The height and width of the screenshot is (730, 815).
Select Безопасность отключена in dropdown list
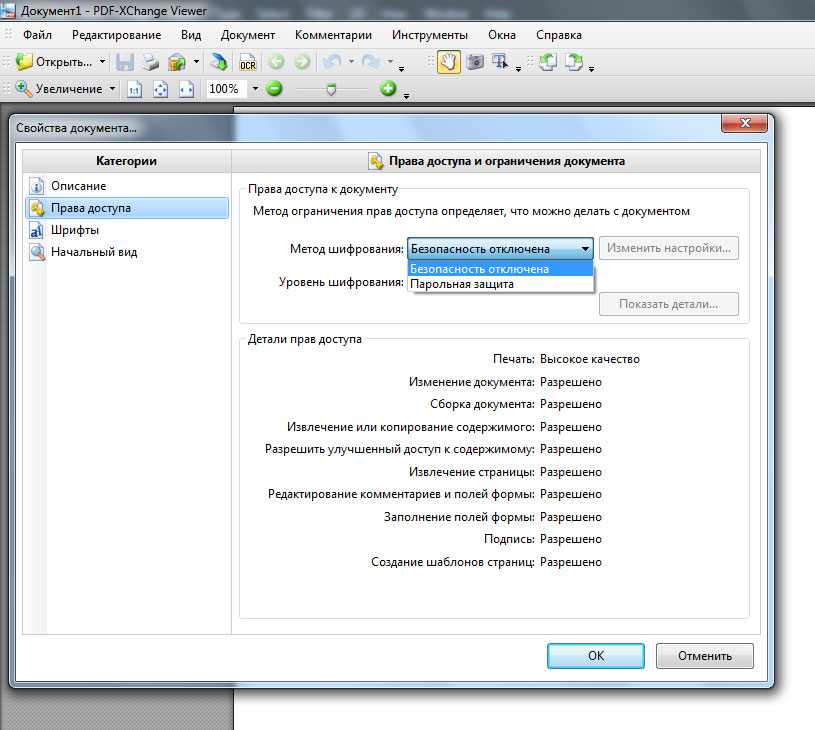(501, 269)
